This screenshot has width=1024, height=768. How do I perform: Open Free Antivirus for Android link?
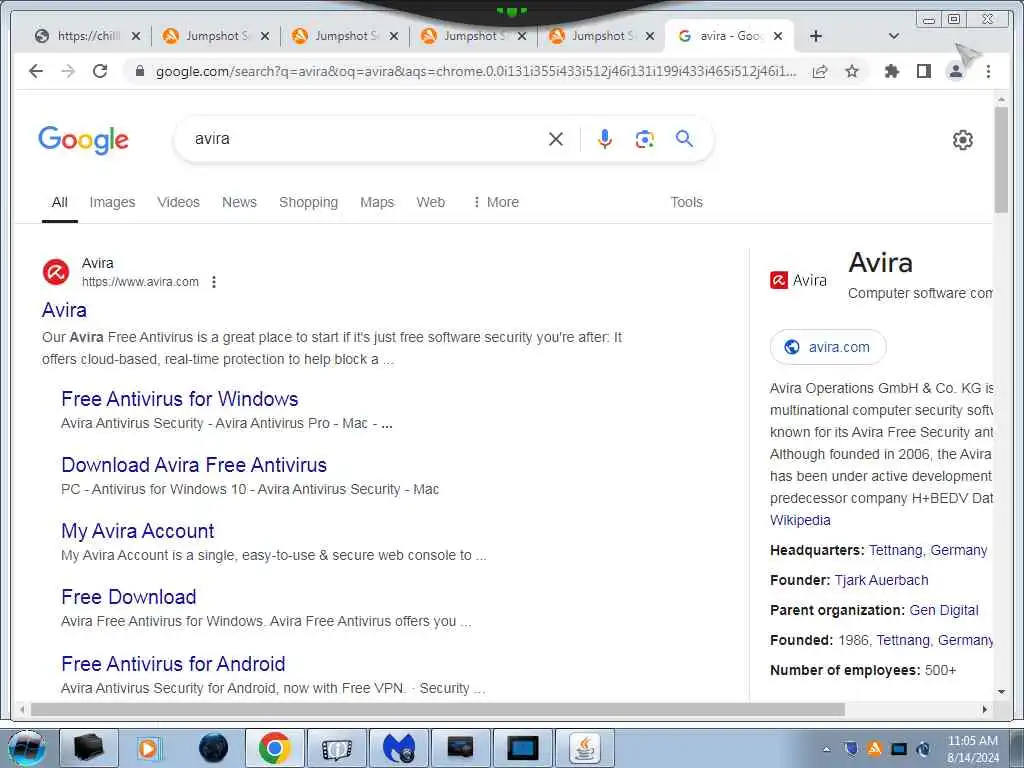click(173, 664)
